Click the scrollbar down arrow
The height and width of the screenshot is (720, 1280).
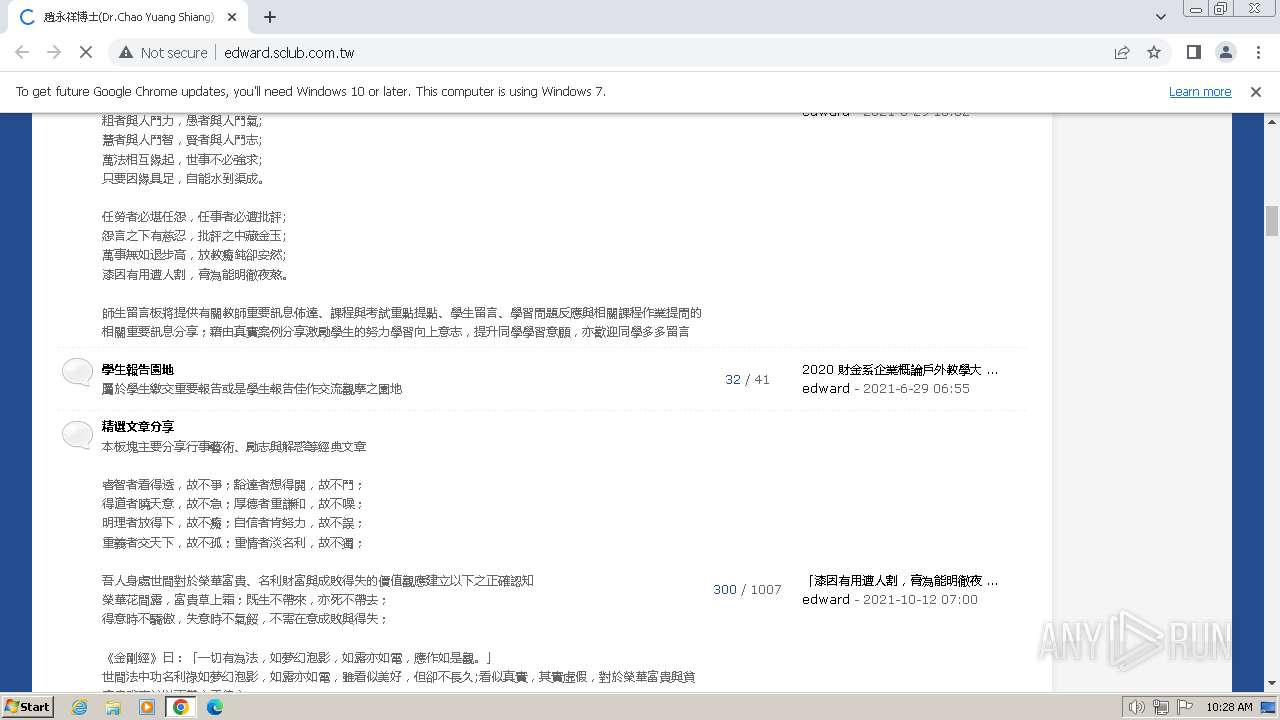tap(1272, 683)
